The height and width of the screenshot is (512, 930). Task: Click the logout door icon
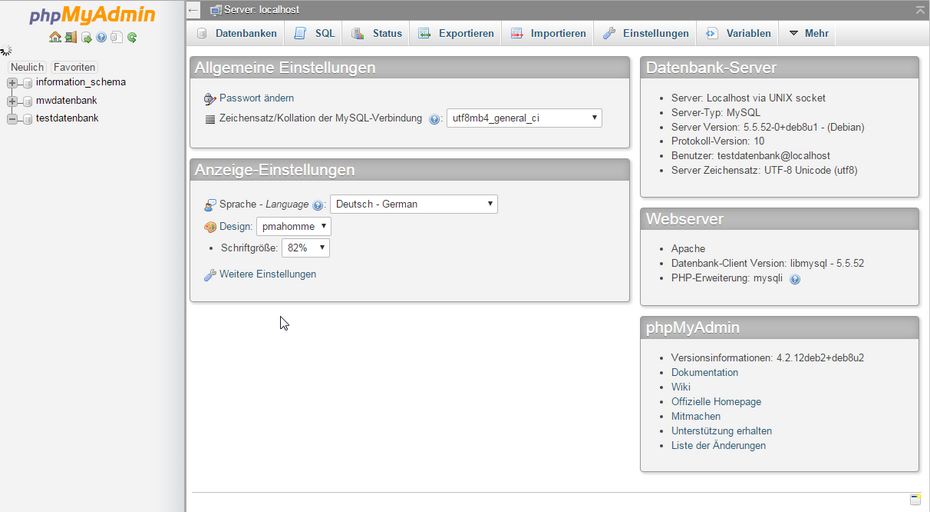coord(71,37)
